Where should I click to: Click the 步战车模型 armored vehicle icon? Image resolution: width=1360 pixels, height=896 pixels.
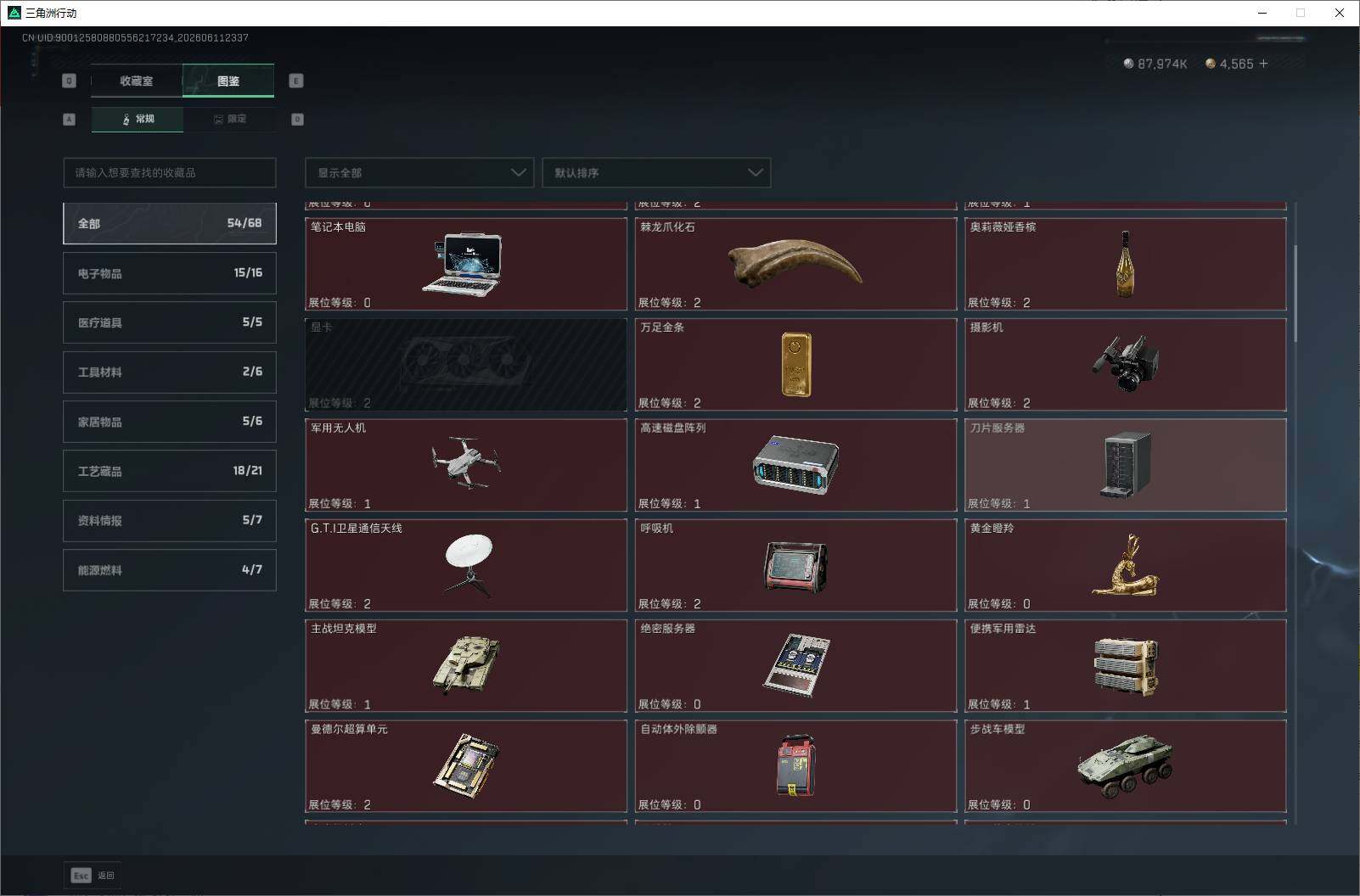1126,765
